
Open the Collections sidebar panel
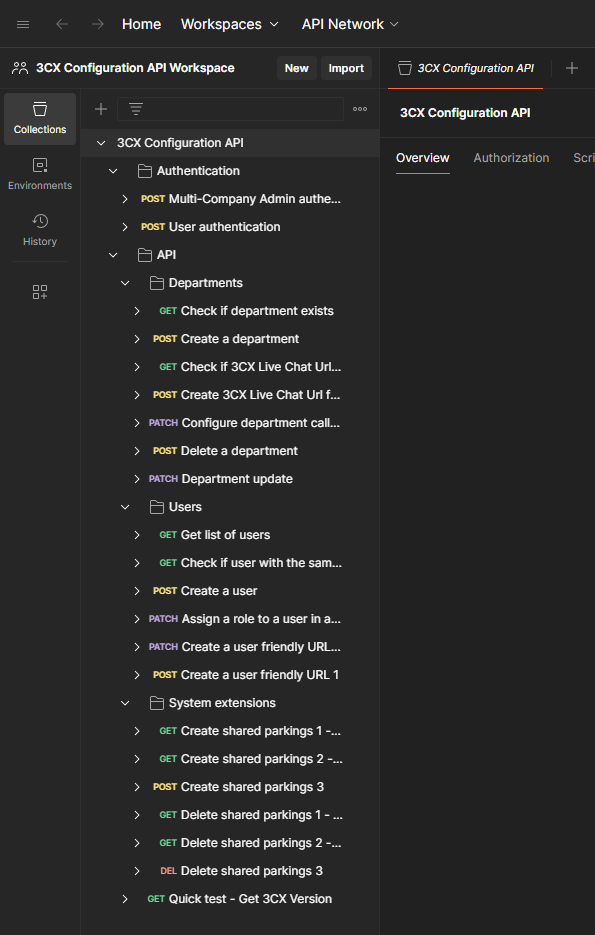click(x=40, y=119)
